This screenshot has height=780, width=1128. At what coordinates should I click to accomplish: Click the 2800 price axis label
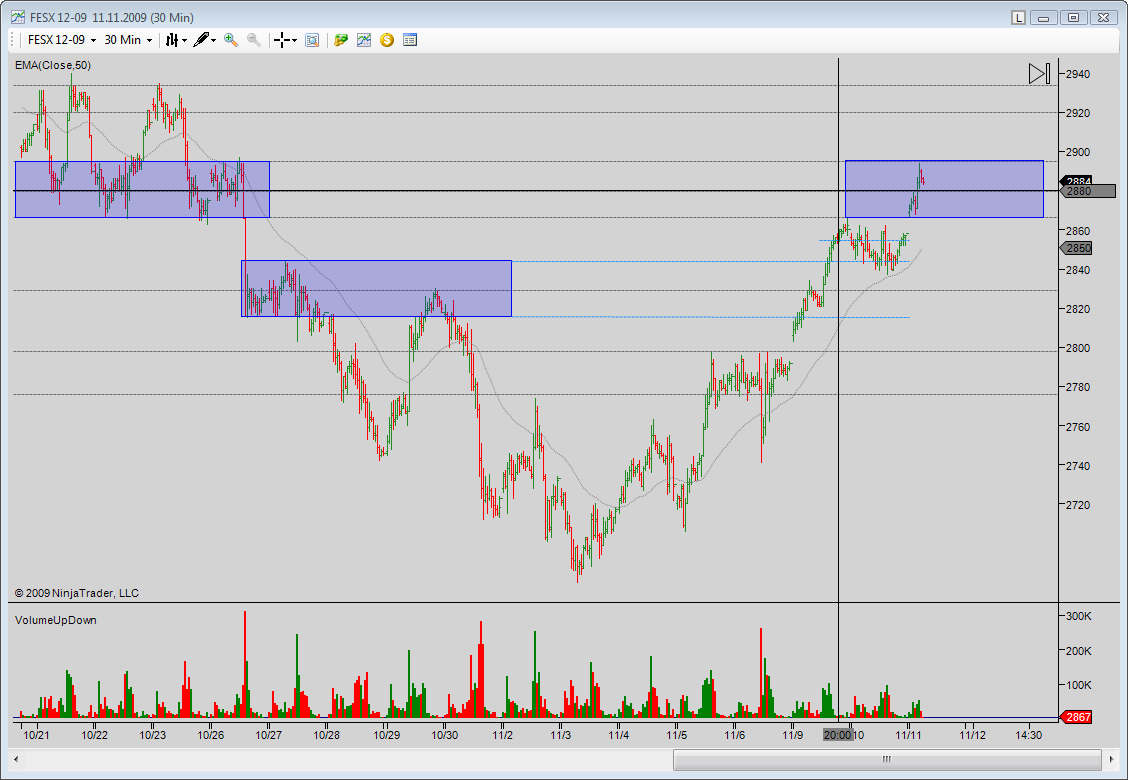click(1078, 348)
